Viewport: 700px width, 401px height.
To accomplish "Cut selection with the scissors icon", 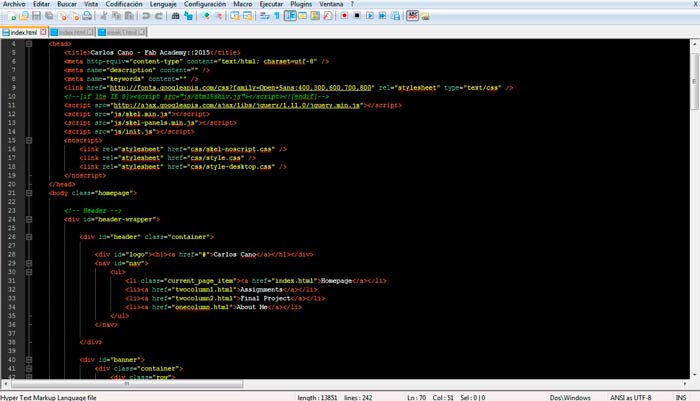I will click(104, 17).
